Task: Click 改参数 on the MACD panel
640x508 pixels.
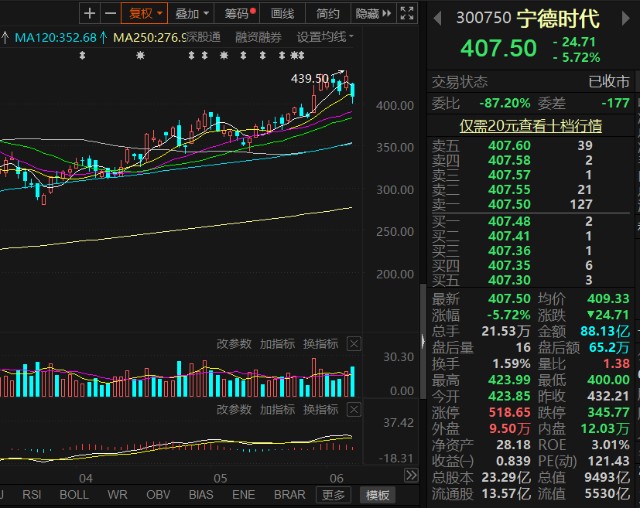Action: tap(234, 409)
